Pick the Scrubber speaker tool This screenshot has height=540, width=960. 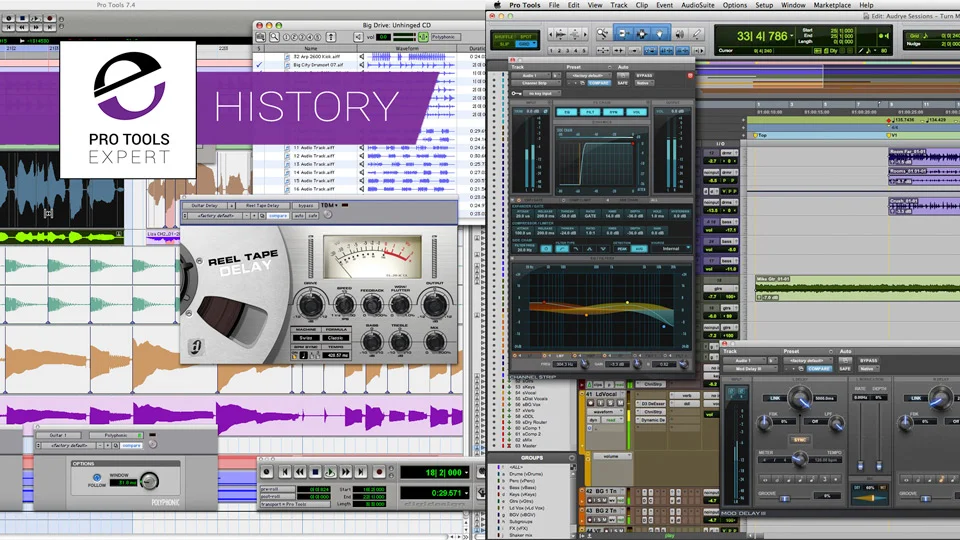click(680, 35)
